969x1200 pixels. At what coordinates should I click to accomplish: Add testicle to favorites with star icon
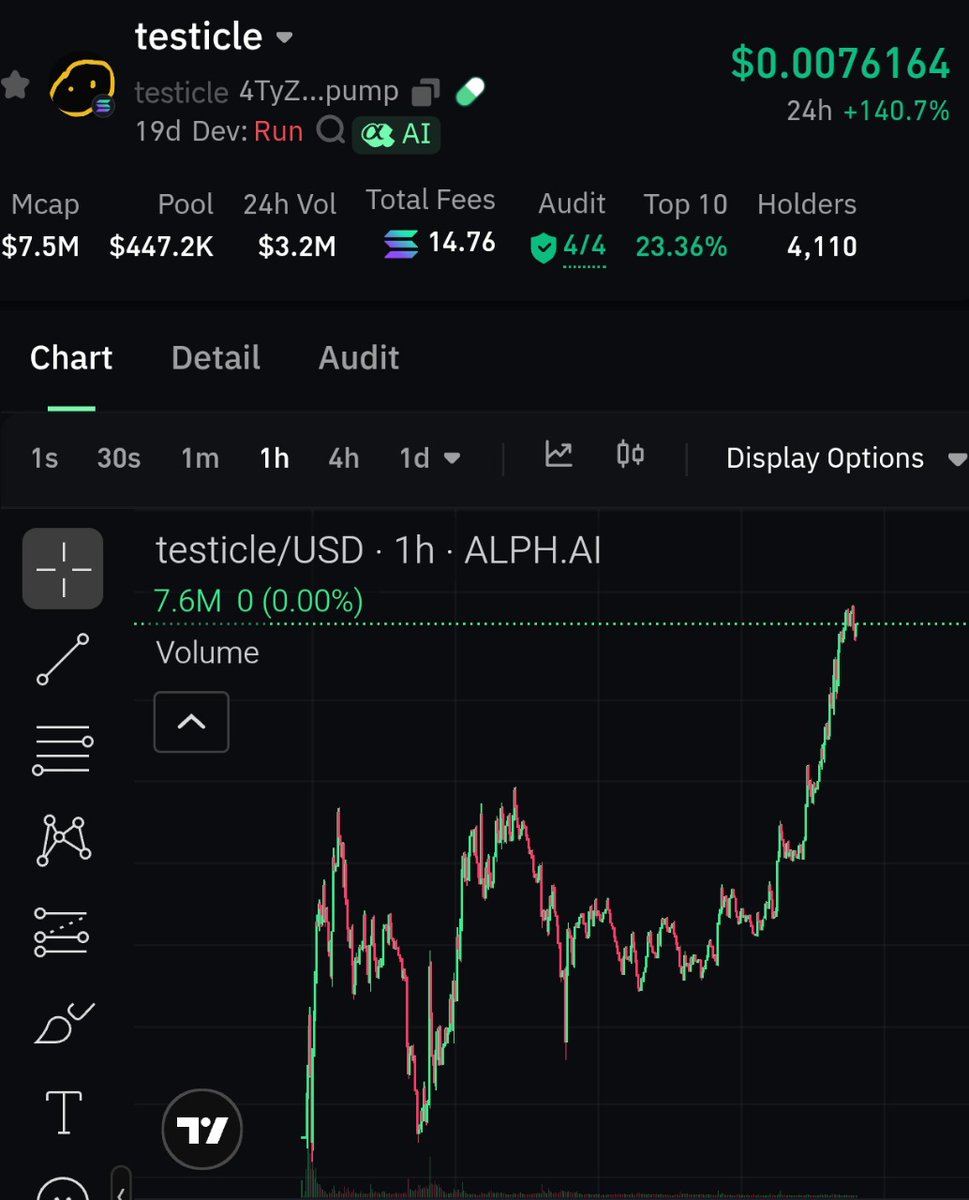coord(14,85)
